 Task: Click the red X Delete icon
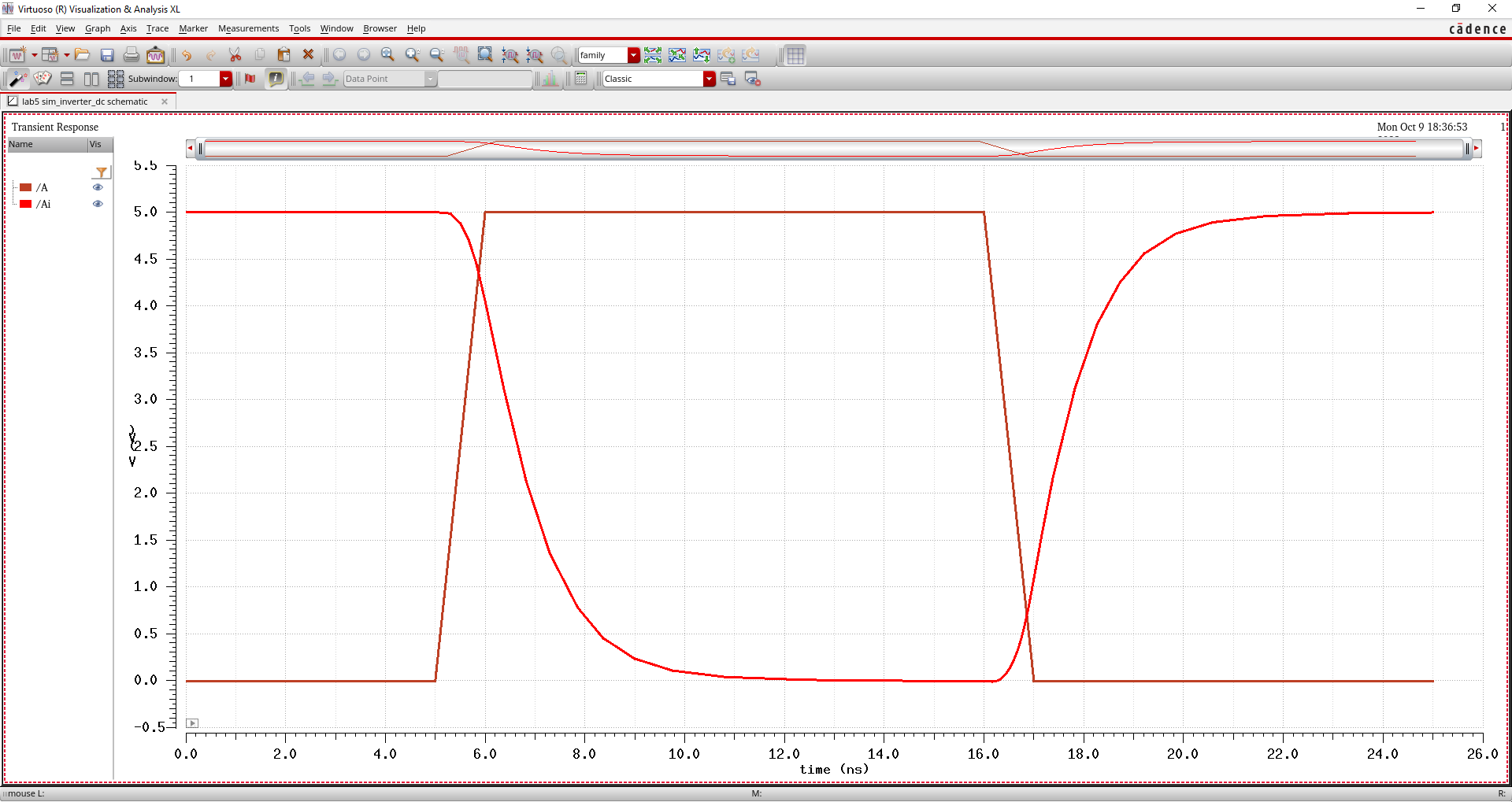point(309,55)
